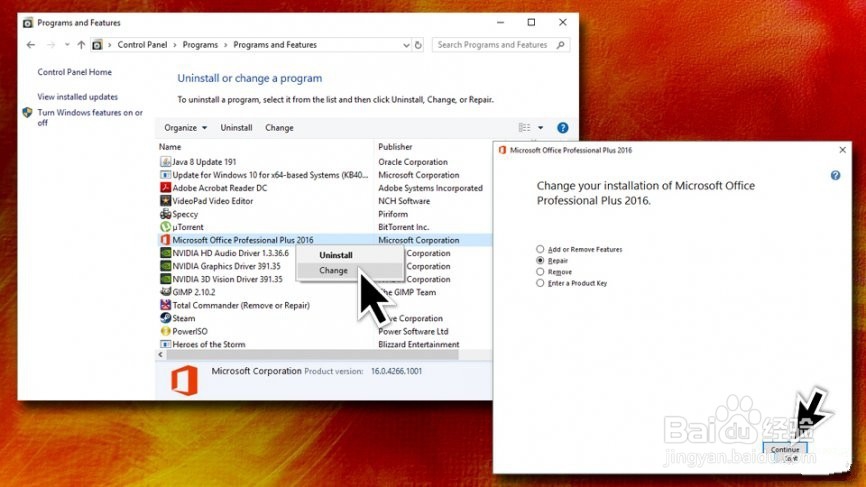The image size is (866, 487).
Task: Open Control Panel Home link
Action: [x=75, y=72]
